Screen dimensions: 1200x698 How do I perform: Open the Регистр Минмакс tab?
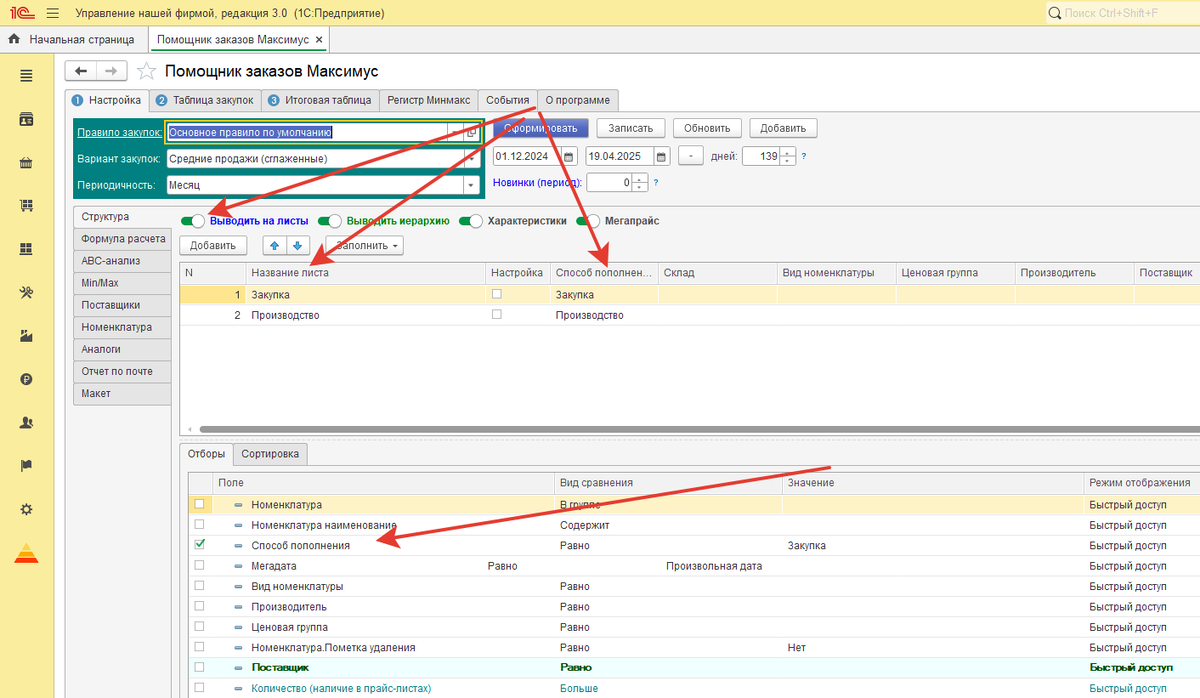428,100
